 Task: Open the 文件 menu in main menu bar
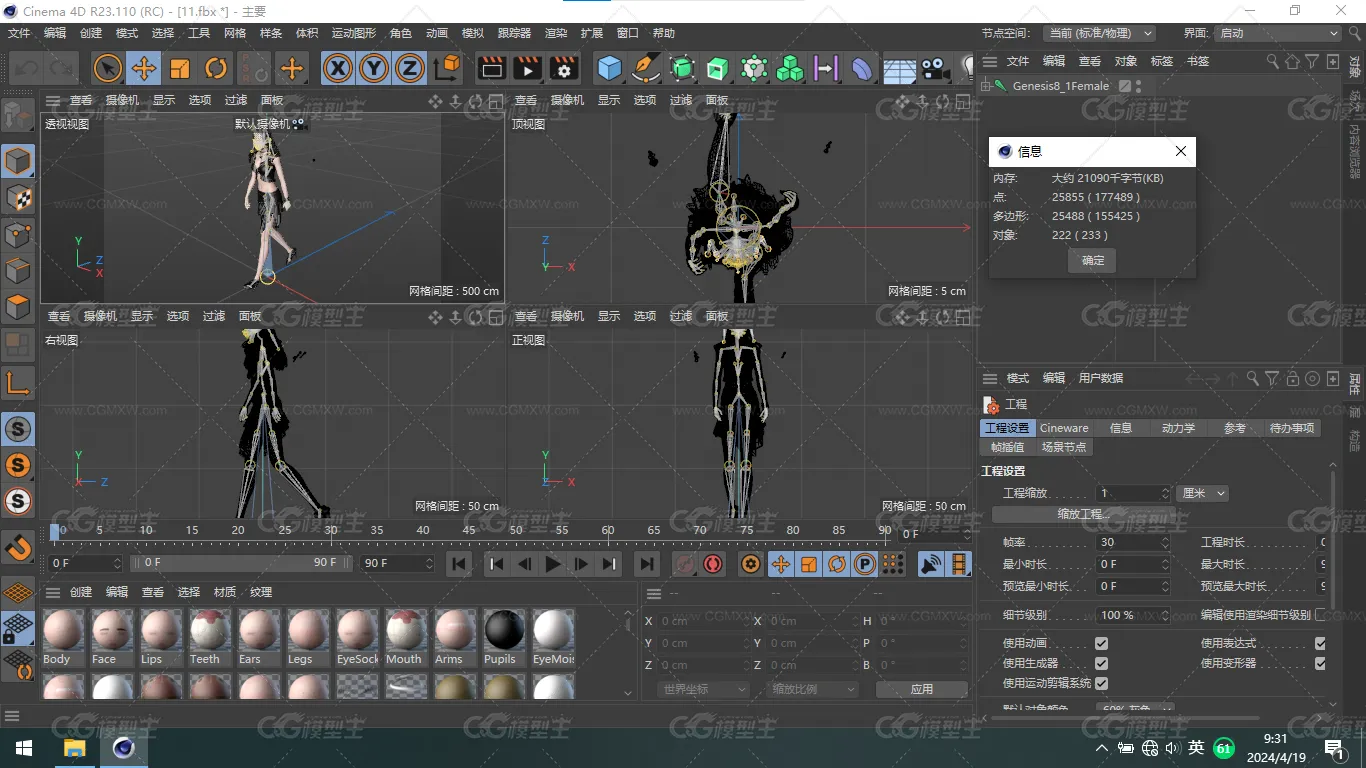point(19,33)
